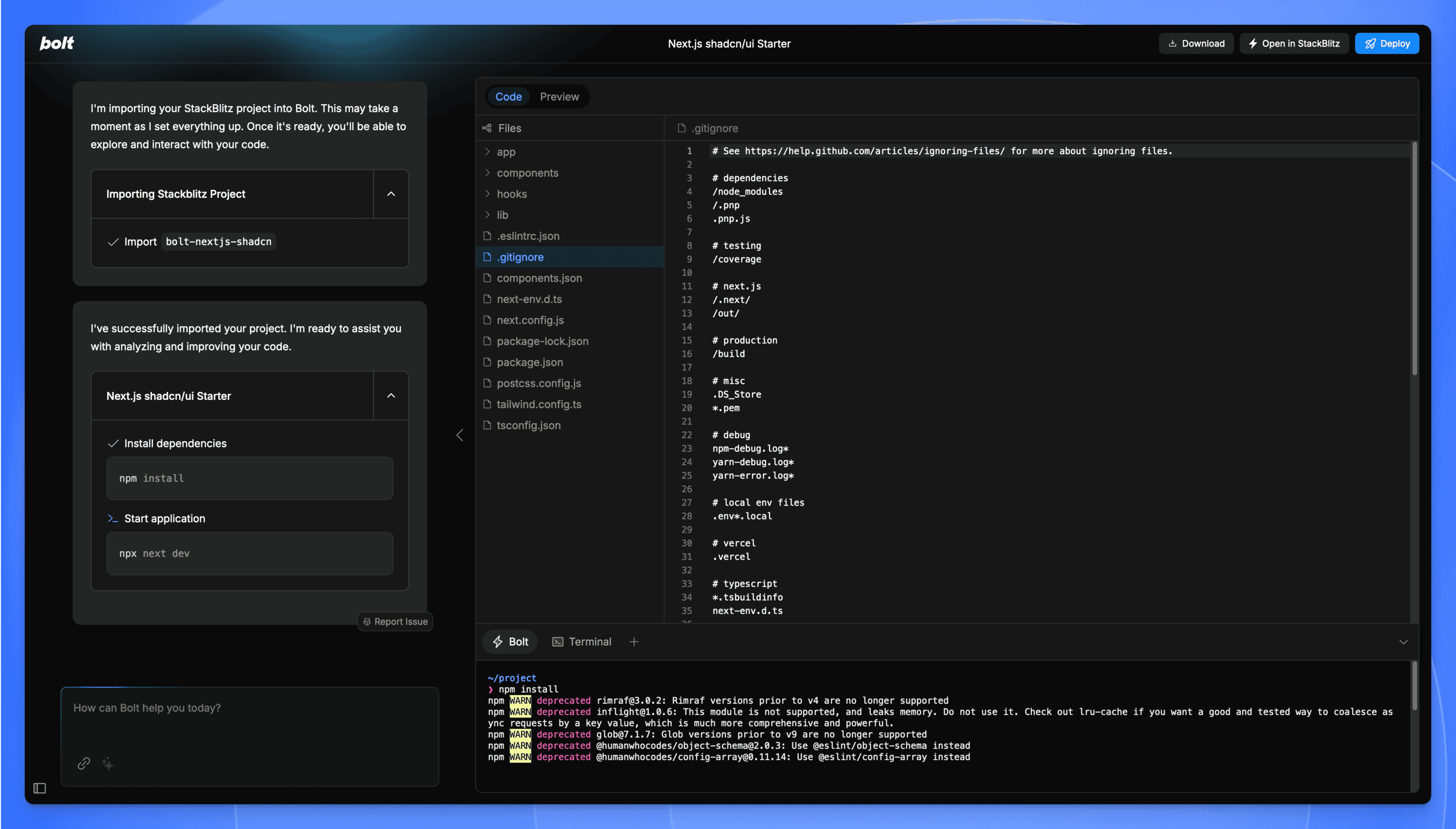Viewport: 1456px width, 829px height.
Task: Select the Bolt terminal tab
Action: [x=510, y=642]
